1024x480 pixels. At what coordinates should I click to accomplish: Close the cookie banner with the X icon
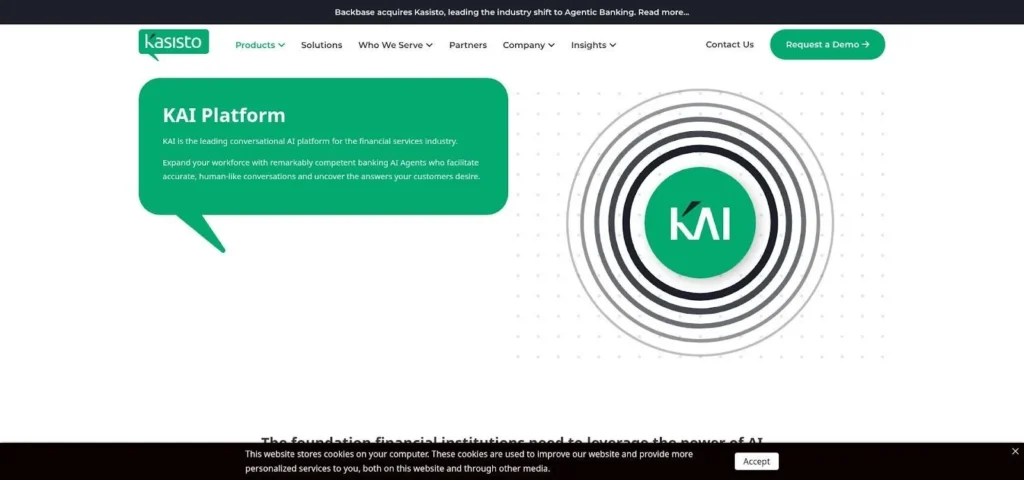click(1015, 451)
